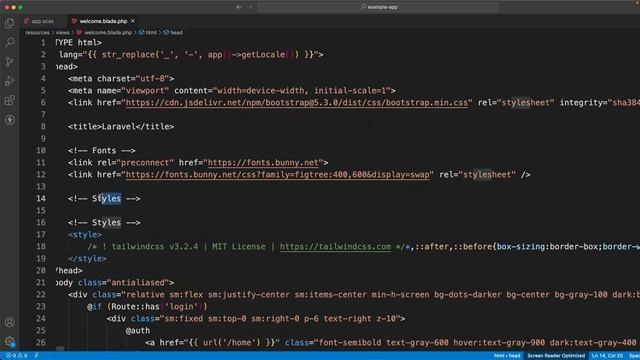Click the html > head status bar item
This screenshot has height=360, width=640.
click(x=507, y=356)
